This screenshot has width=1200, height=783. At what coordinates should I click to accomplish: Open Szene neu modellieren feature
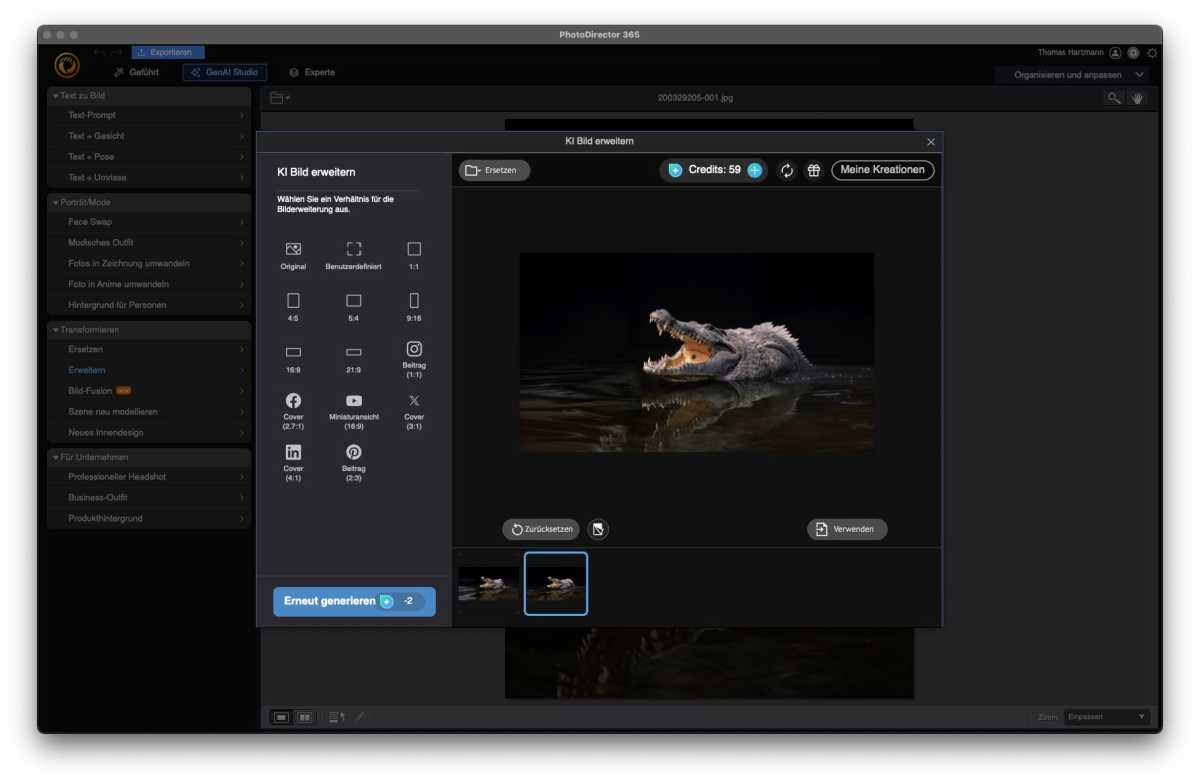pos(149,412)
